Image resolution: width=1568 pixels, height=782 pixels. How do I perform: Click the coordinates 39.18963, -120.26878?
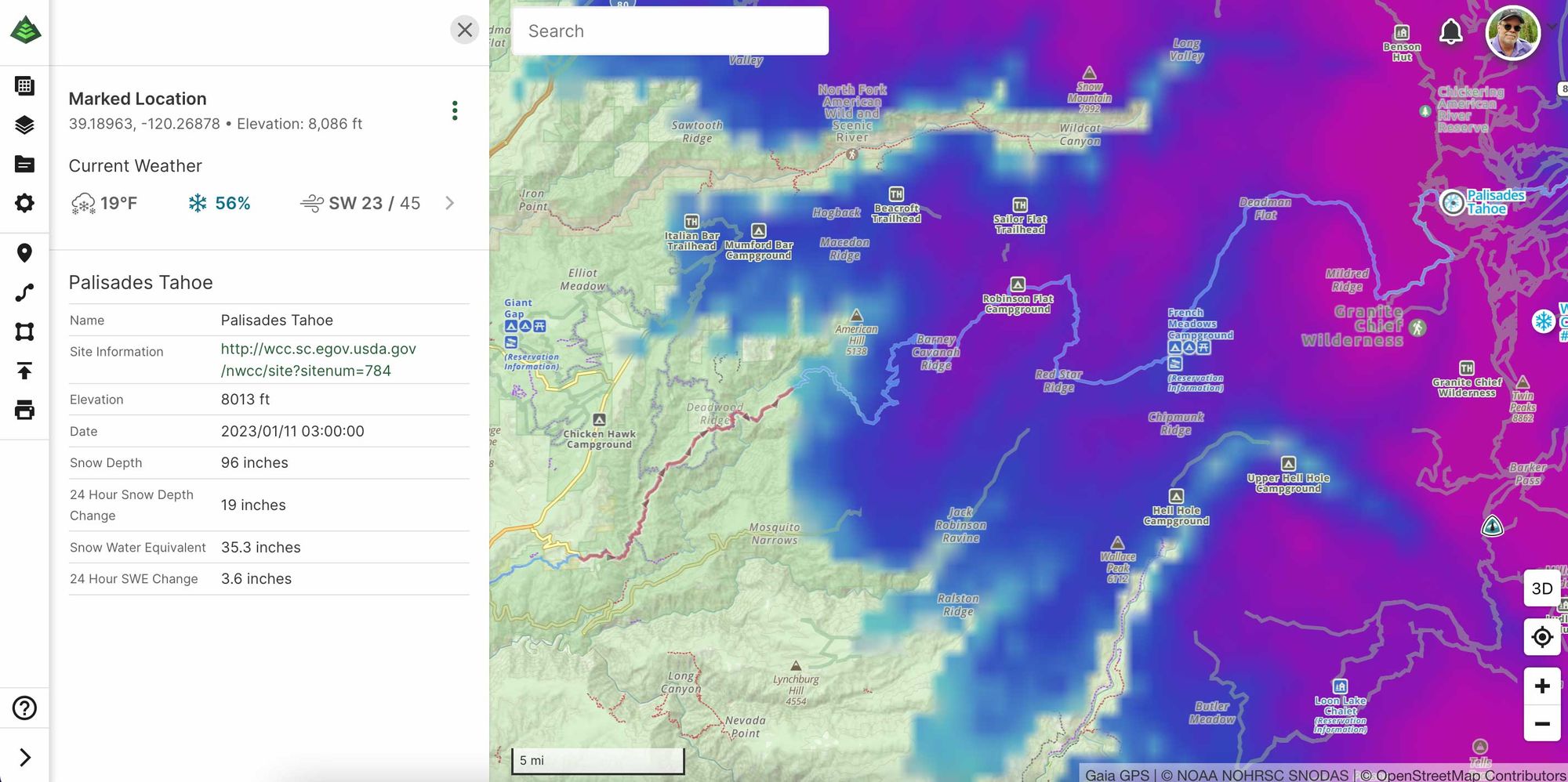click(x=144, y=124)
